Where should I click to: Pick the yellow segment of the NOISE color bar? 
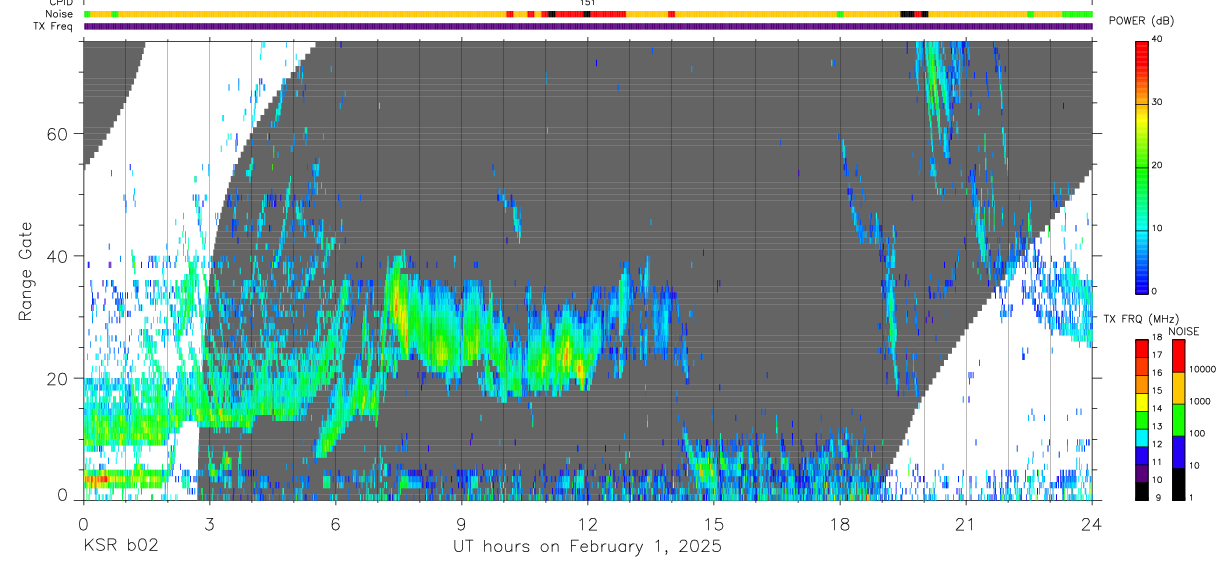click(x=1178, y=388)
